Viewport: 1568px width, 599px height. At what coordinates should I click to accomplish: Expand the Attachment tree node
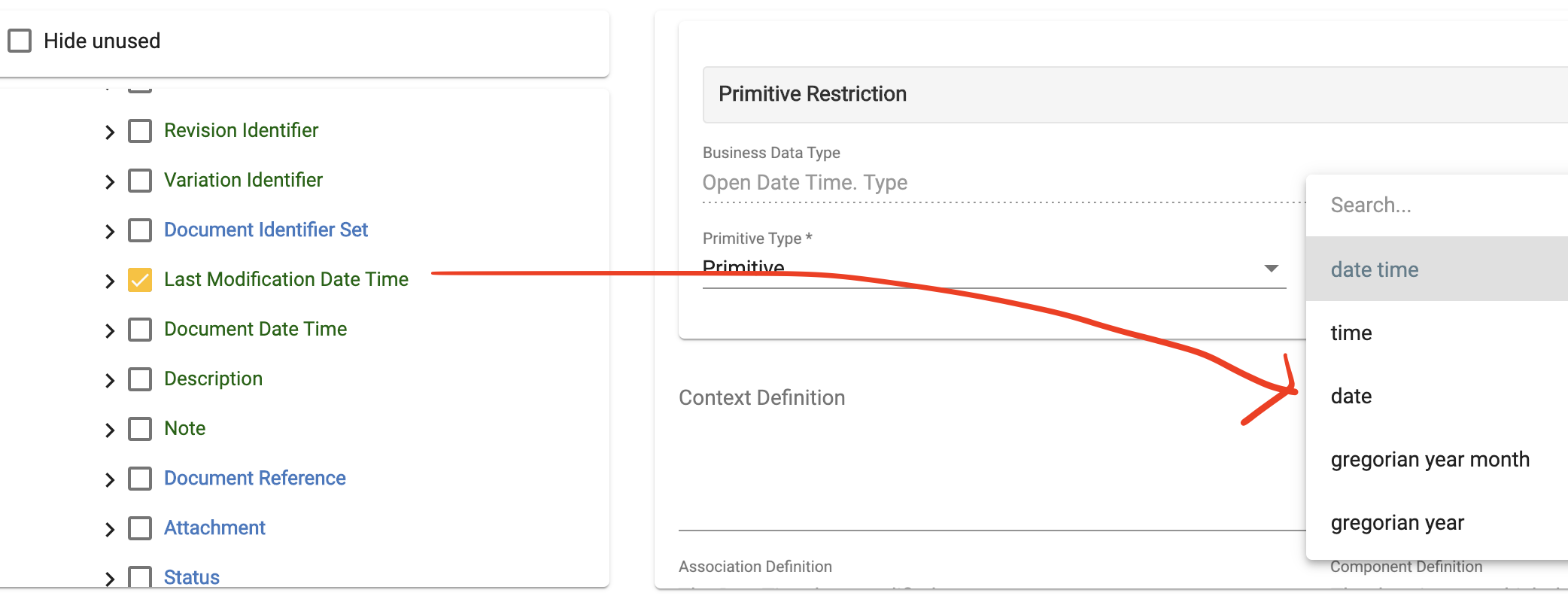coord(110,528)
